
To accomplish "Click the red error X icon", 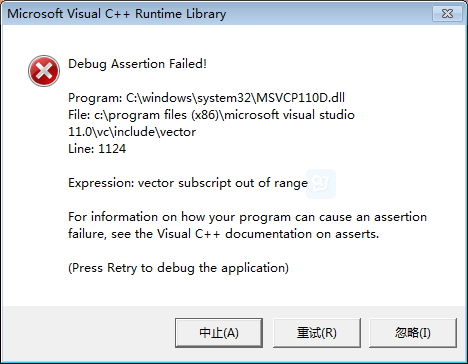I will click(44, 71).
